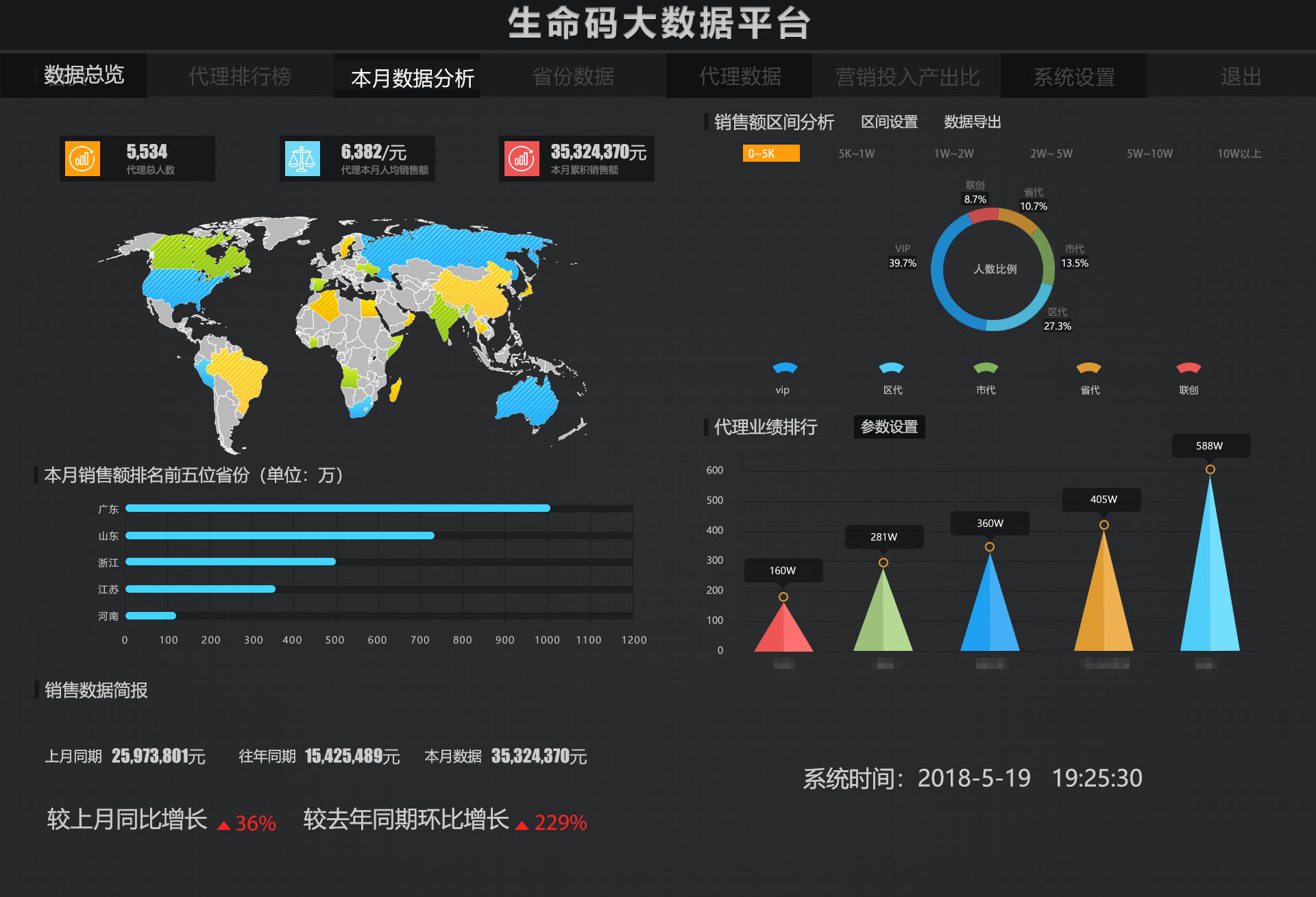The height and width of the screenshot is (897, 1316).
Task: Toggle the green 市代 legend icon
Action: (986, 368)
